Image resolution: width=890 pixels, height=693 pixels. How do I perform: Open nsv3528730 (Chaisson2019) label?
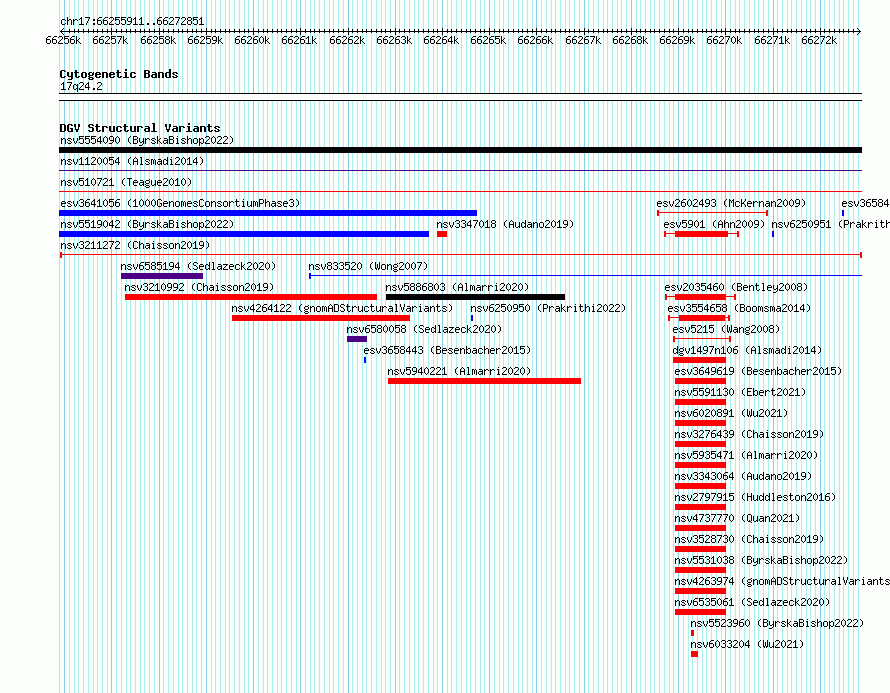coord(749,539)
